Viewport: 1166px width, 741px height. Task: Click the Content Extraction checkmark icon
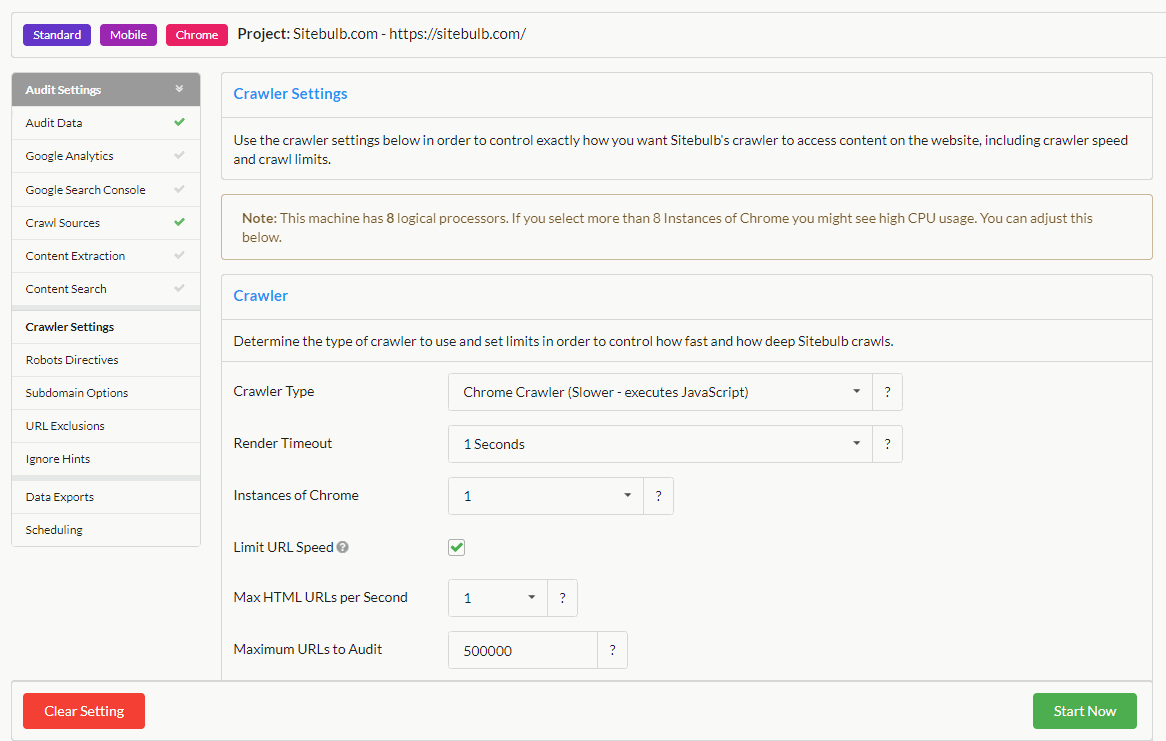(x=179, y=255)
